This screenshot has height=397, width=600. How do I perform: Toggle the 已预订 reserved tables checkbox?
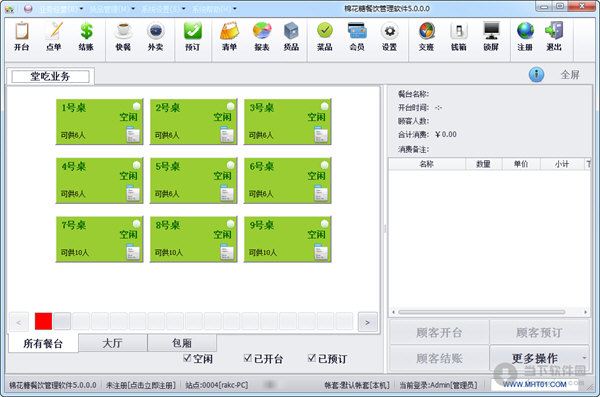point(311,358)
